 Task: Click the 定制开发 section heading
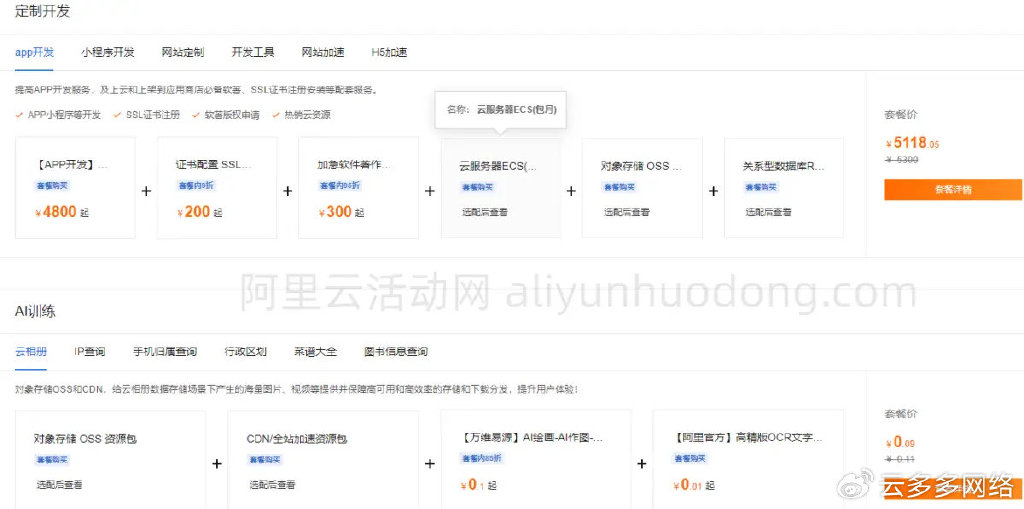[x=42, y=11]
